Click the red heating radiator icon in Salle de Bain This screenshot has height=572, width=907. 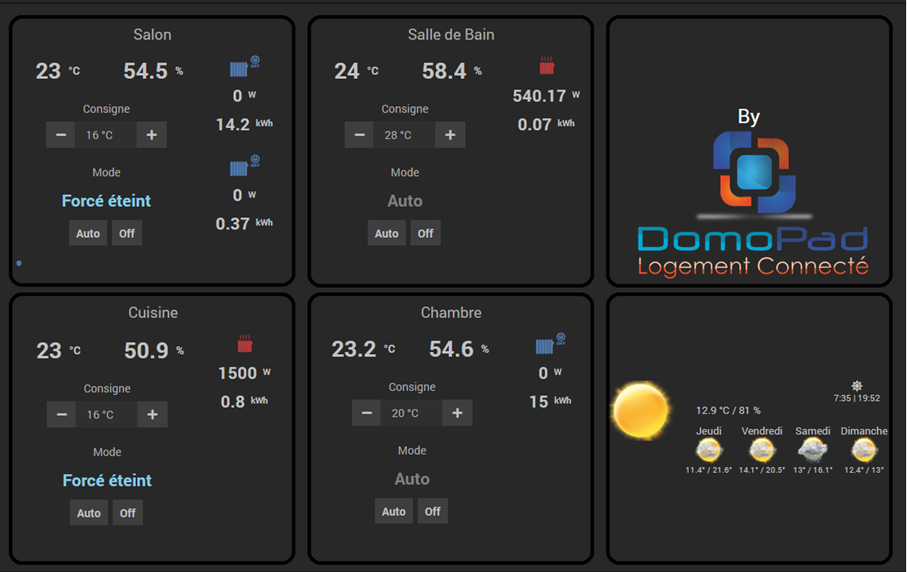pyautogui.click(x=547, y=66)
